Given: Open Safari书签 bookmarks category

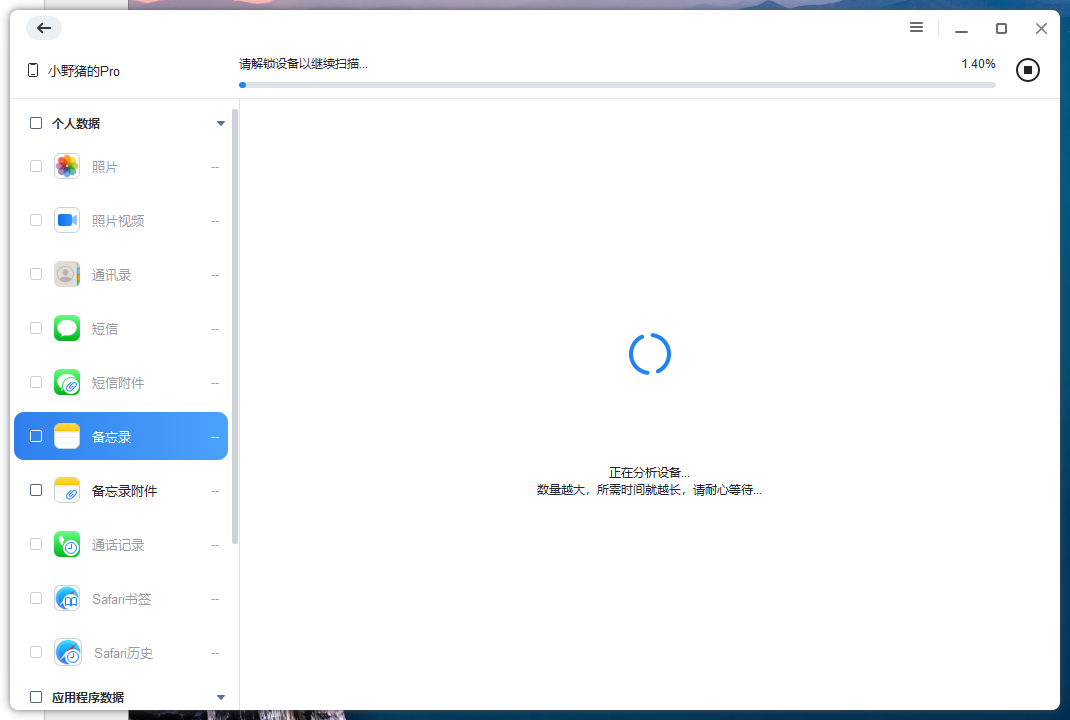Looking at the screenshot, I should 66,598.
